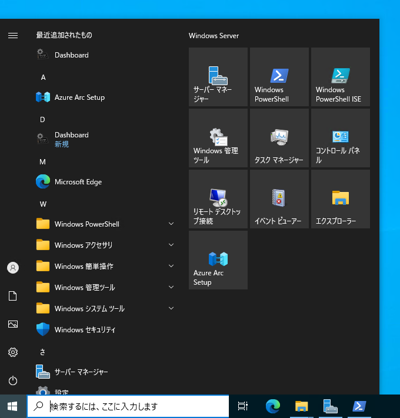Open サーバー マネージャー in the app list

coord(105,372)
